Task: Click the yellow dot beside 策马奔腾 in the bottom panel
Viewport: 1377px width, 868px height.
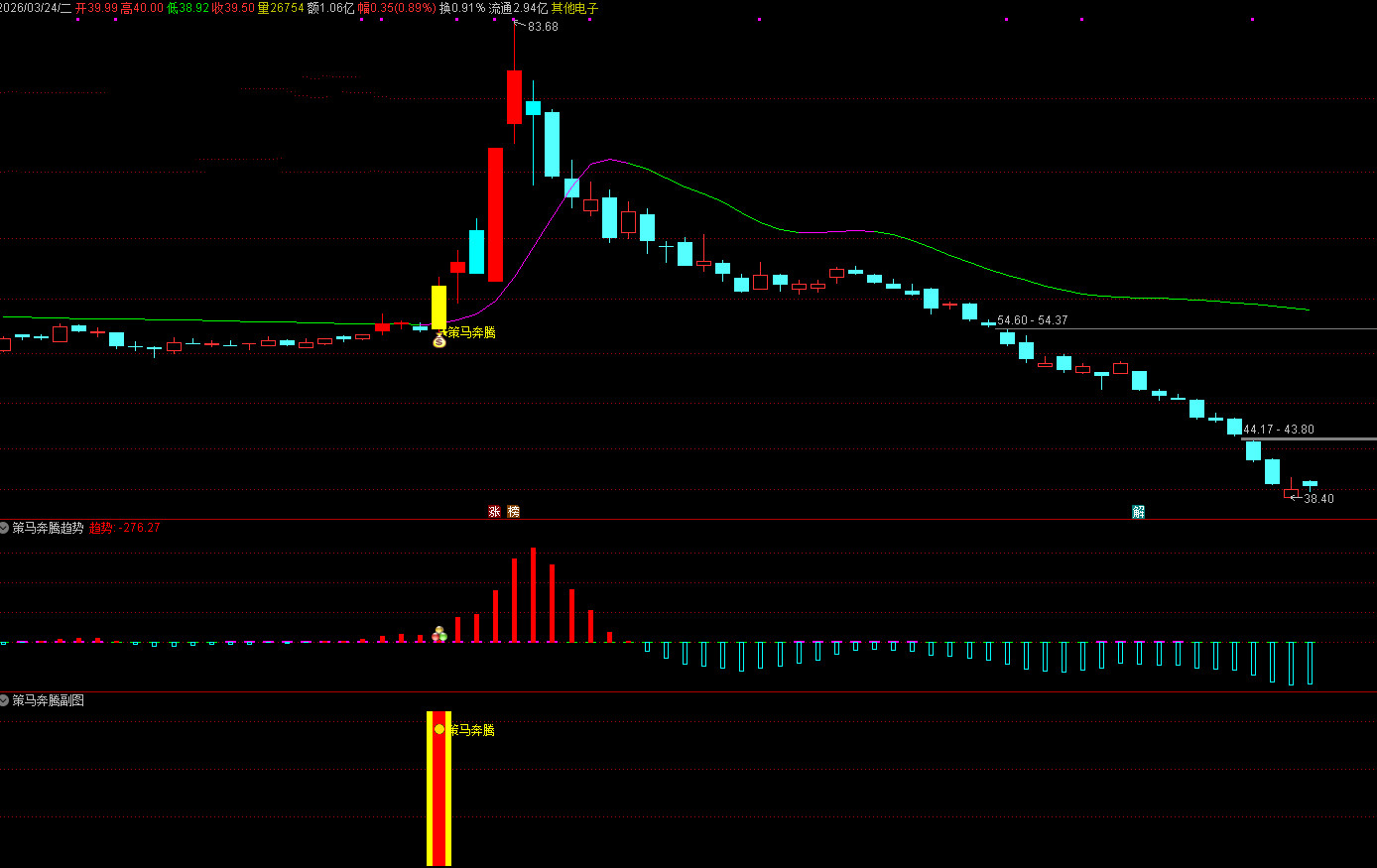Action: point(439,729)
